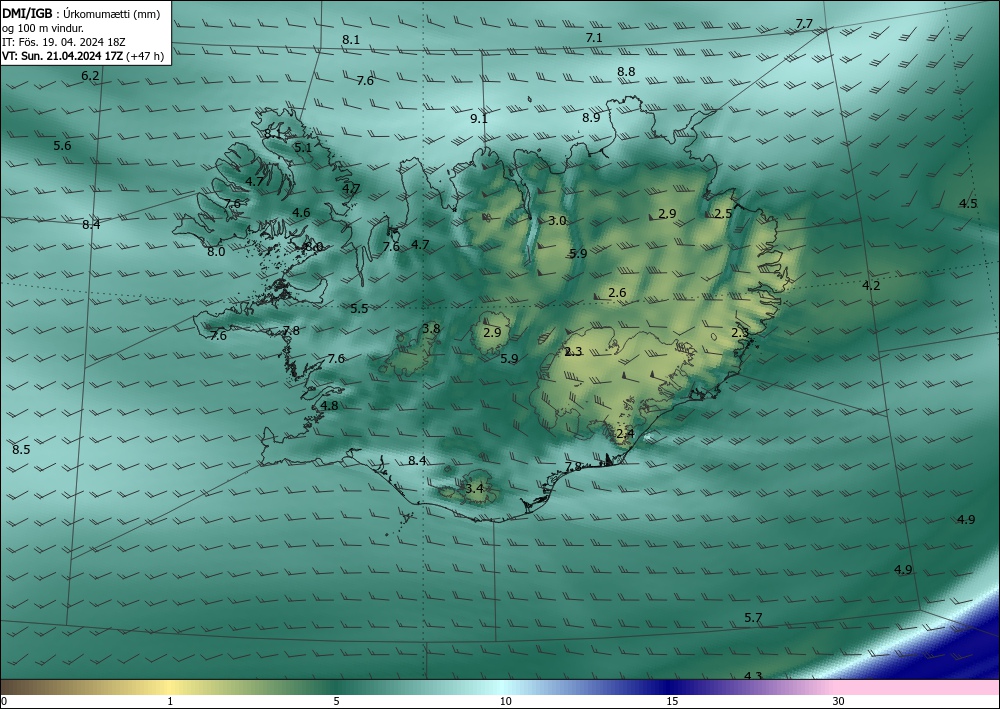Click the 4.2 value label
Image resolution: width=1000 pixels, height=709 pixels.
click(x=871, y=286)
